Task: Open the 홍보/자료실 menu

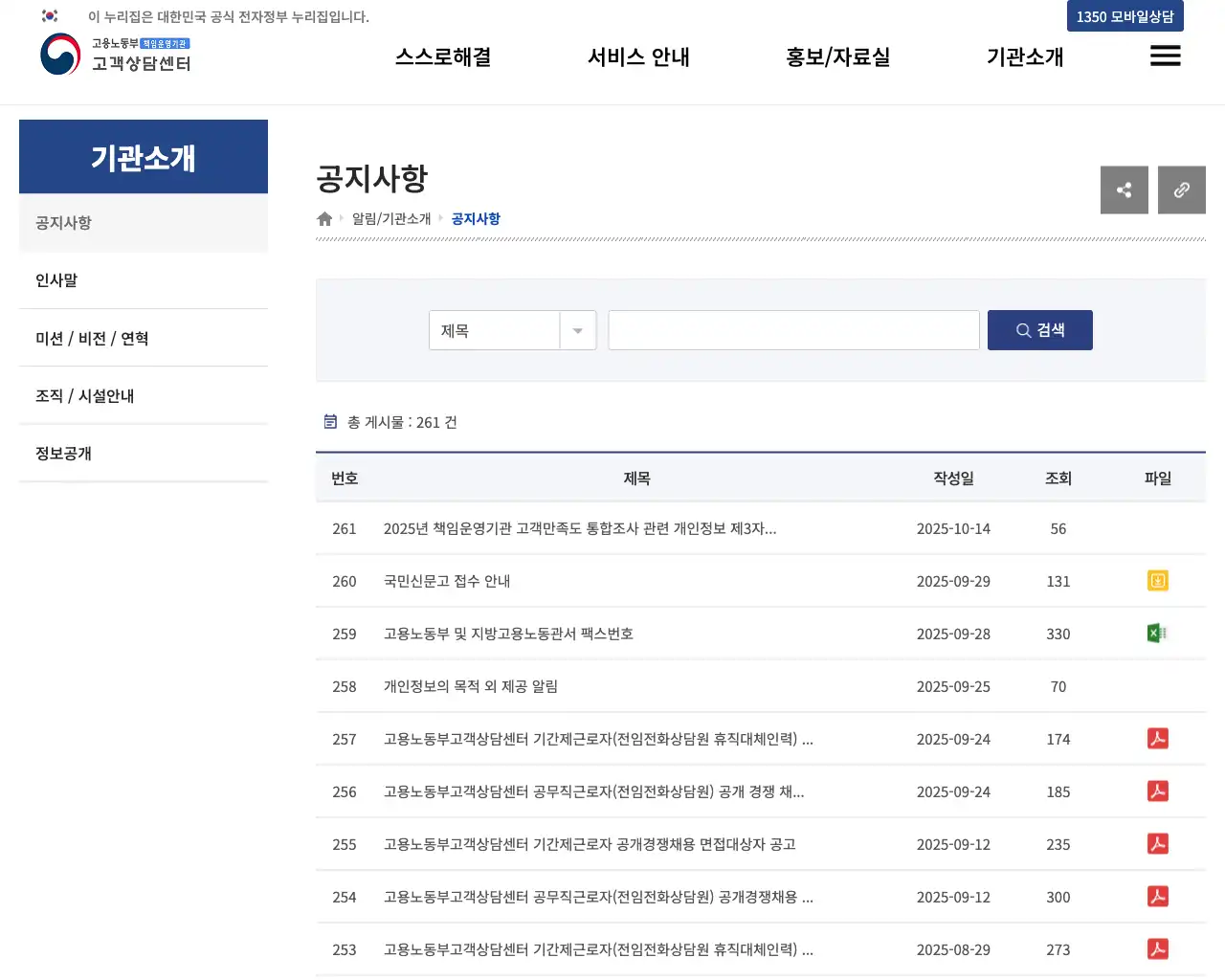Action: point(836,56)
